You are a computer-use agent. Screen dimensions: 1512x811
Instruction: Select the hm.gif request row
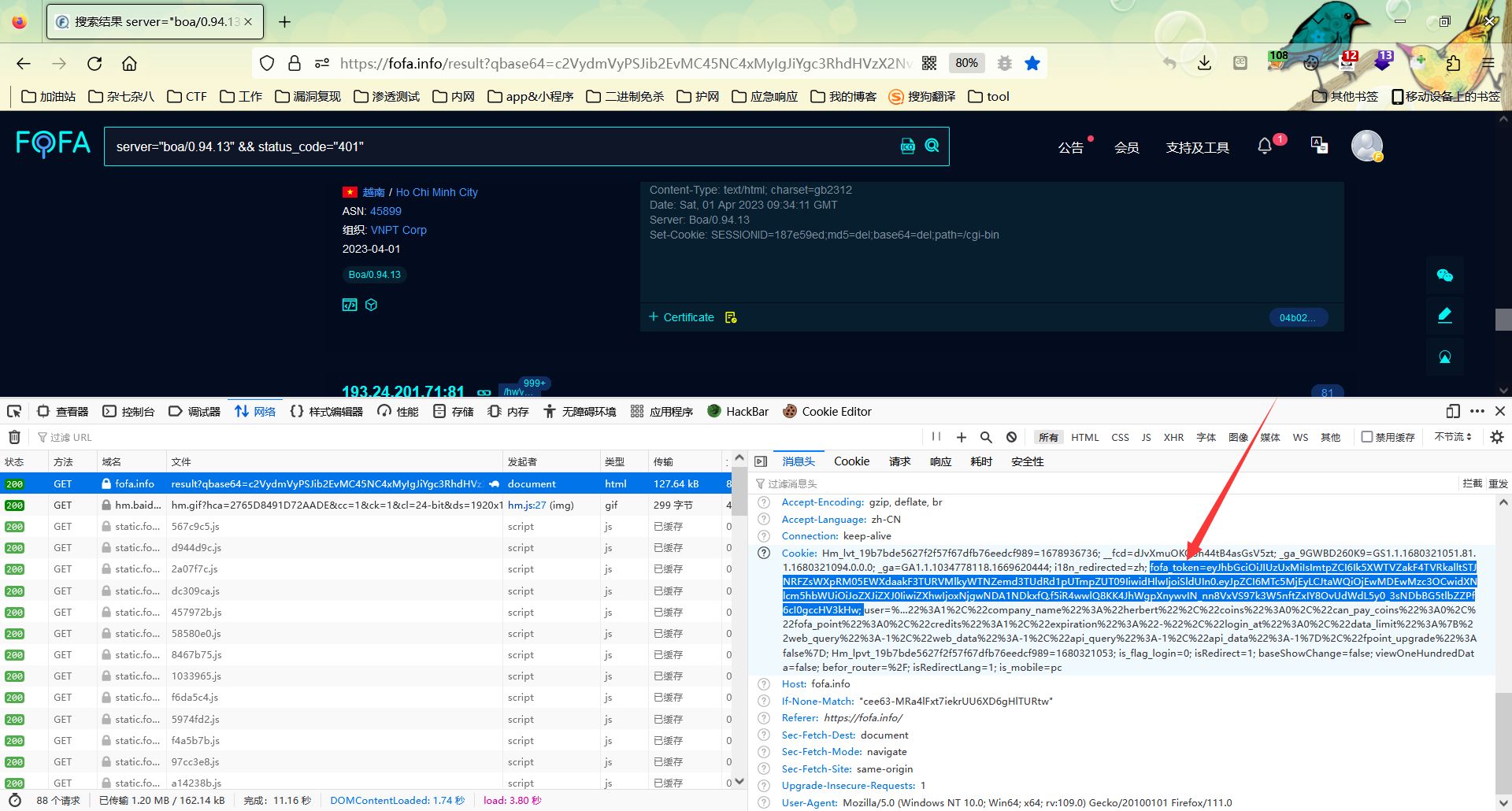366,505
